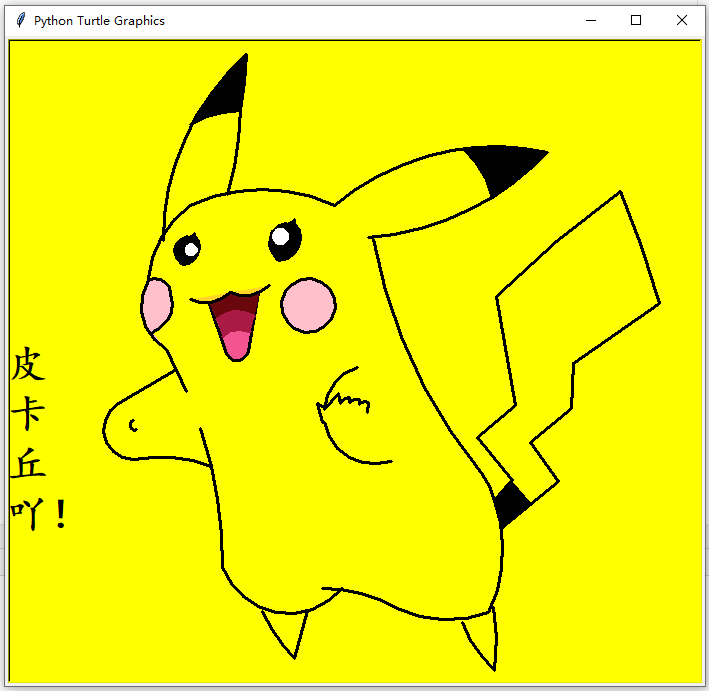Click the black tip of the upright ear
Viewport: 709px width, 691px height.
(228, 93)
